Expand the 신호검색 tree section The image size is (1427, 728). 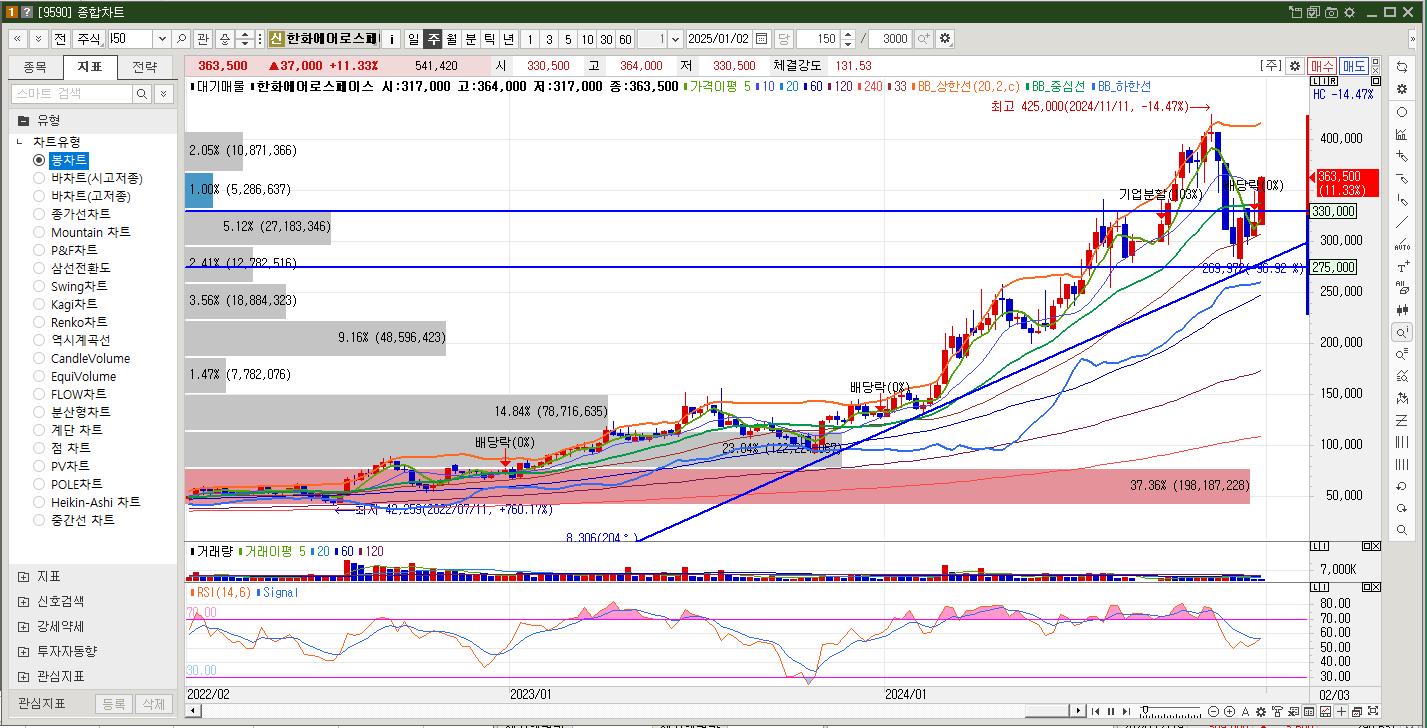point(23,602)
